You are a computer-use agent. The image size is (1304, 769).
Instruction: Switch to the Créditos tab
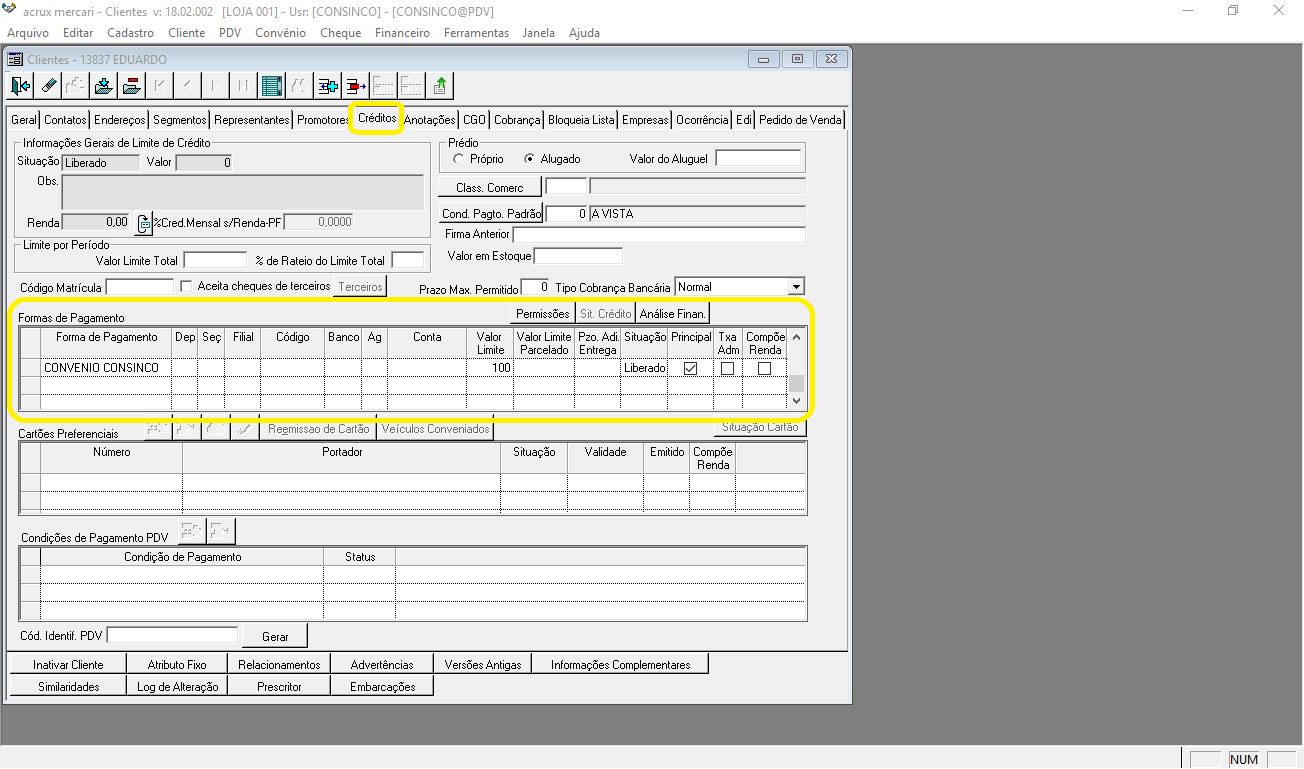(377, 118)
